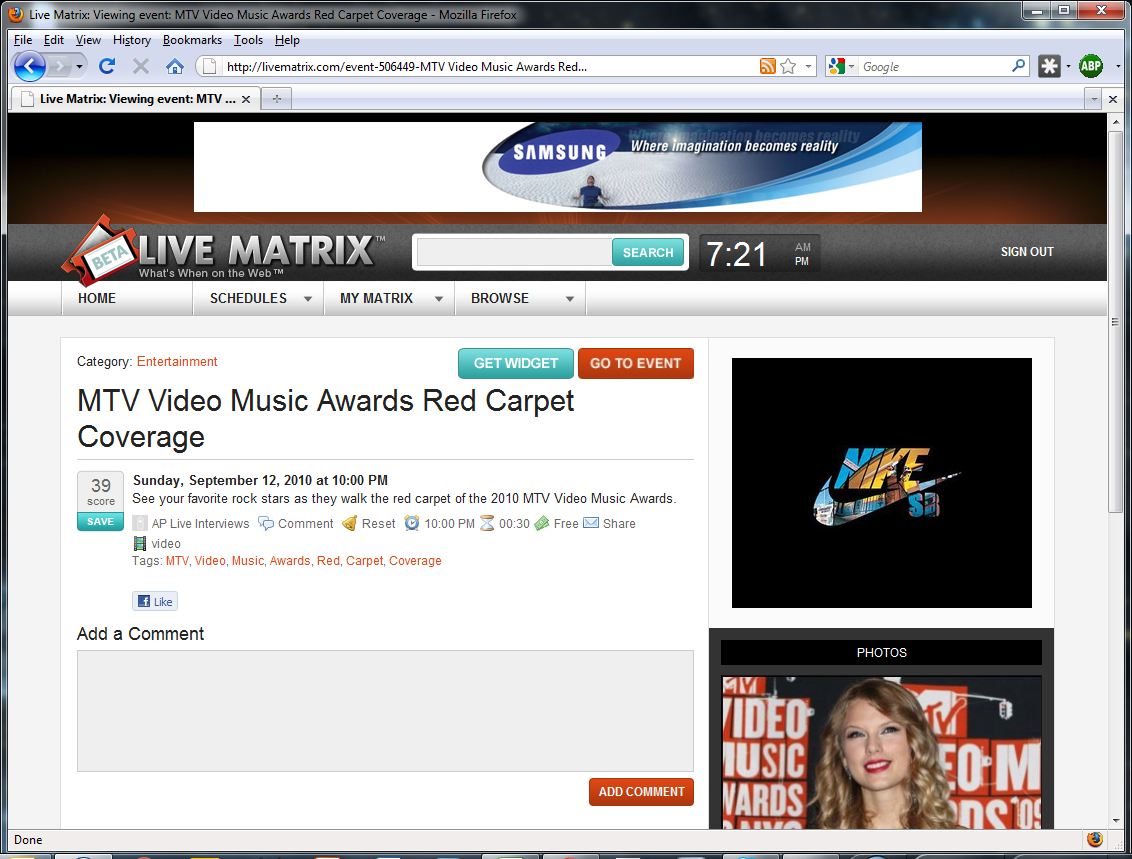Click the Adblock Plus ABP icon
Screen dimensions: 1132x859
pos(1091,66)
